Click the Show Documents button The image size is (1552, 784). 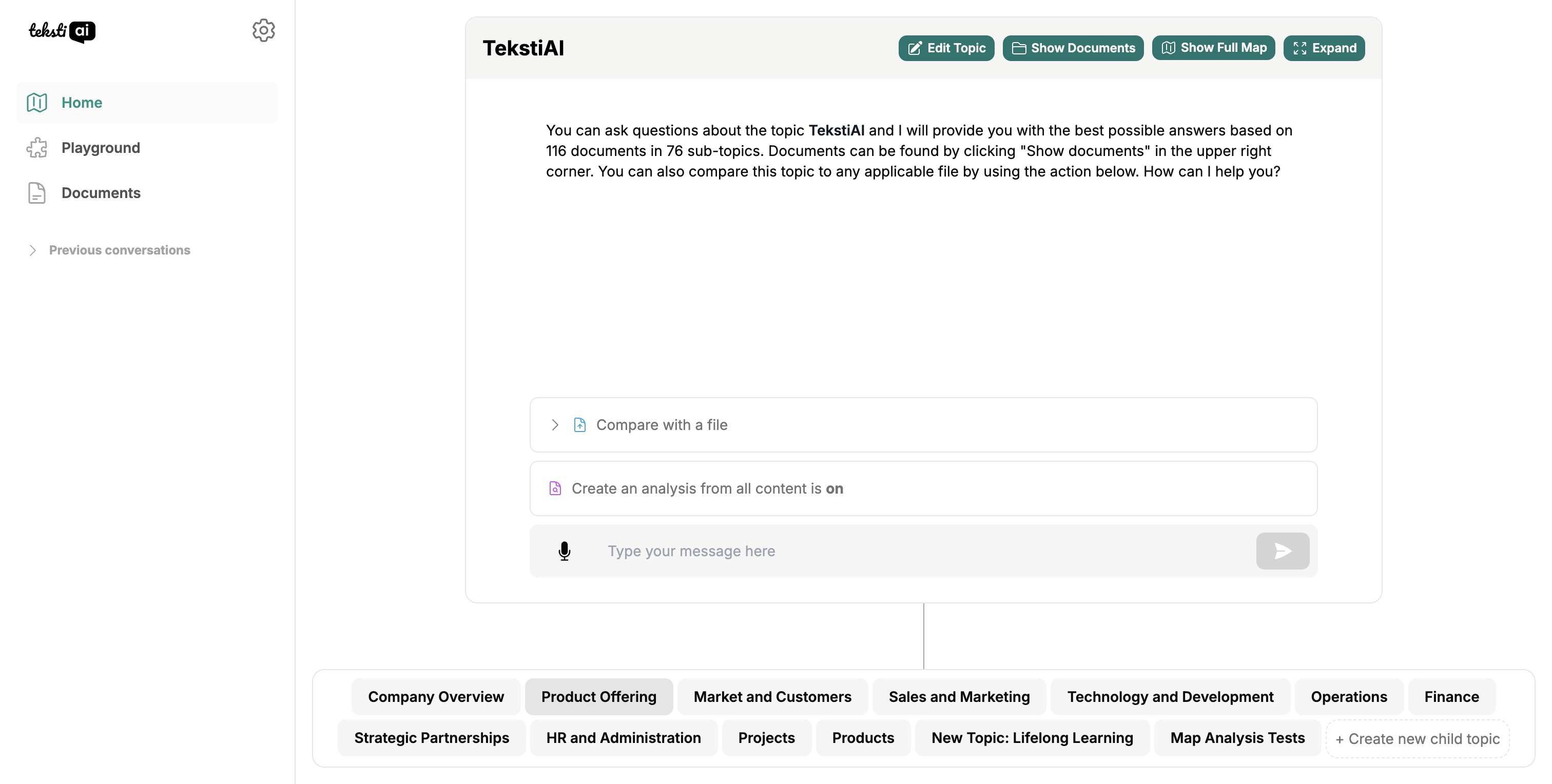click(x=1073, y=48)
